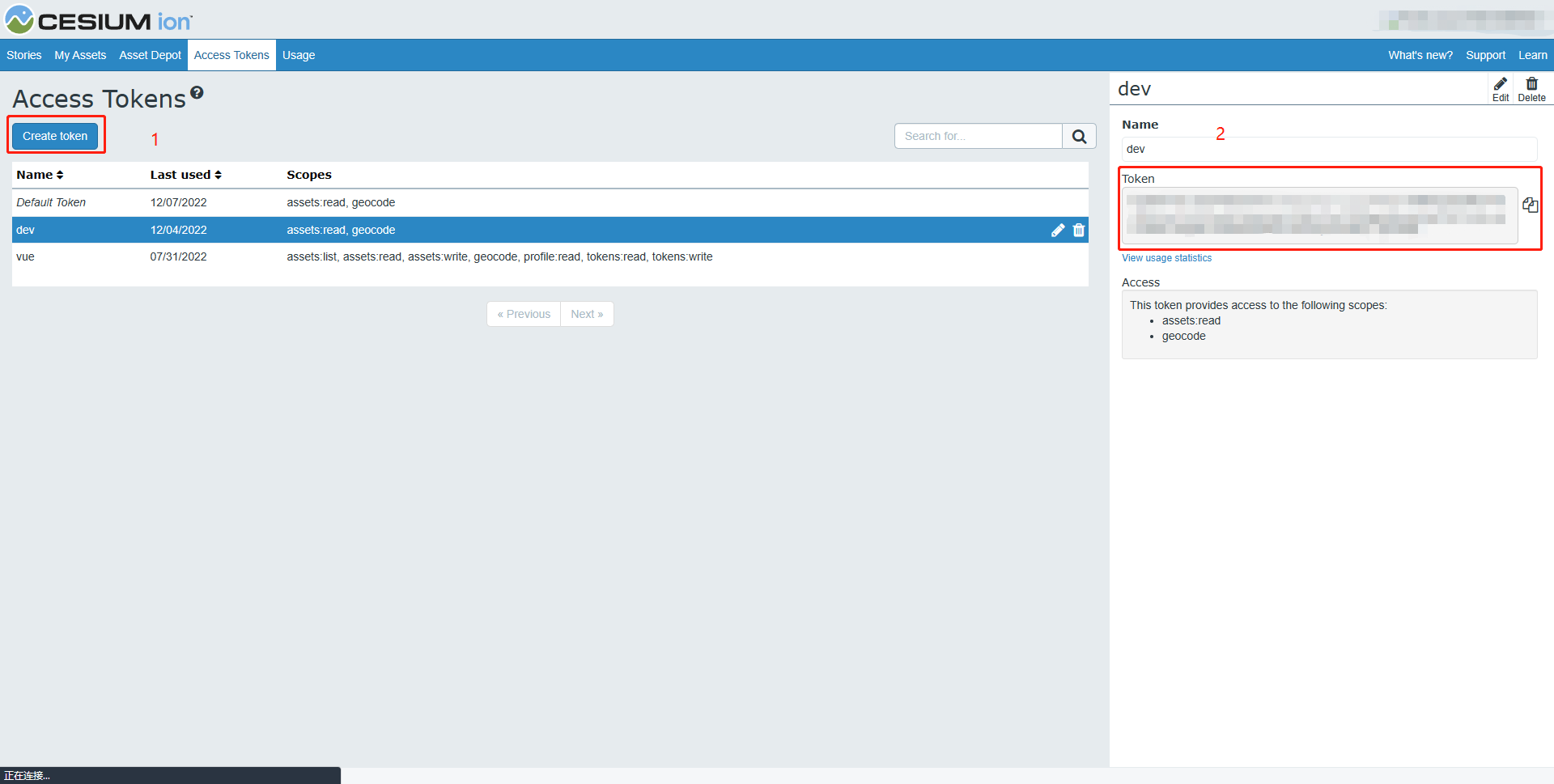Select the Access Tokens tab

coord(231,55)
